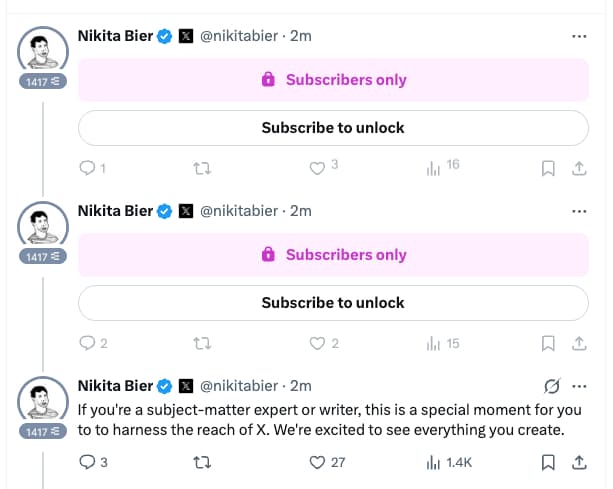The width and height of the screenshot is (613, 489).
Task: Like the post with 27 likes
Action: coord(317,462)
